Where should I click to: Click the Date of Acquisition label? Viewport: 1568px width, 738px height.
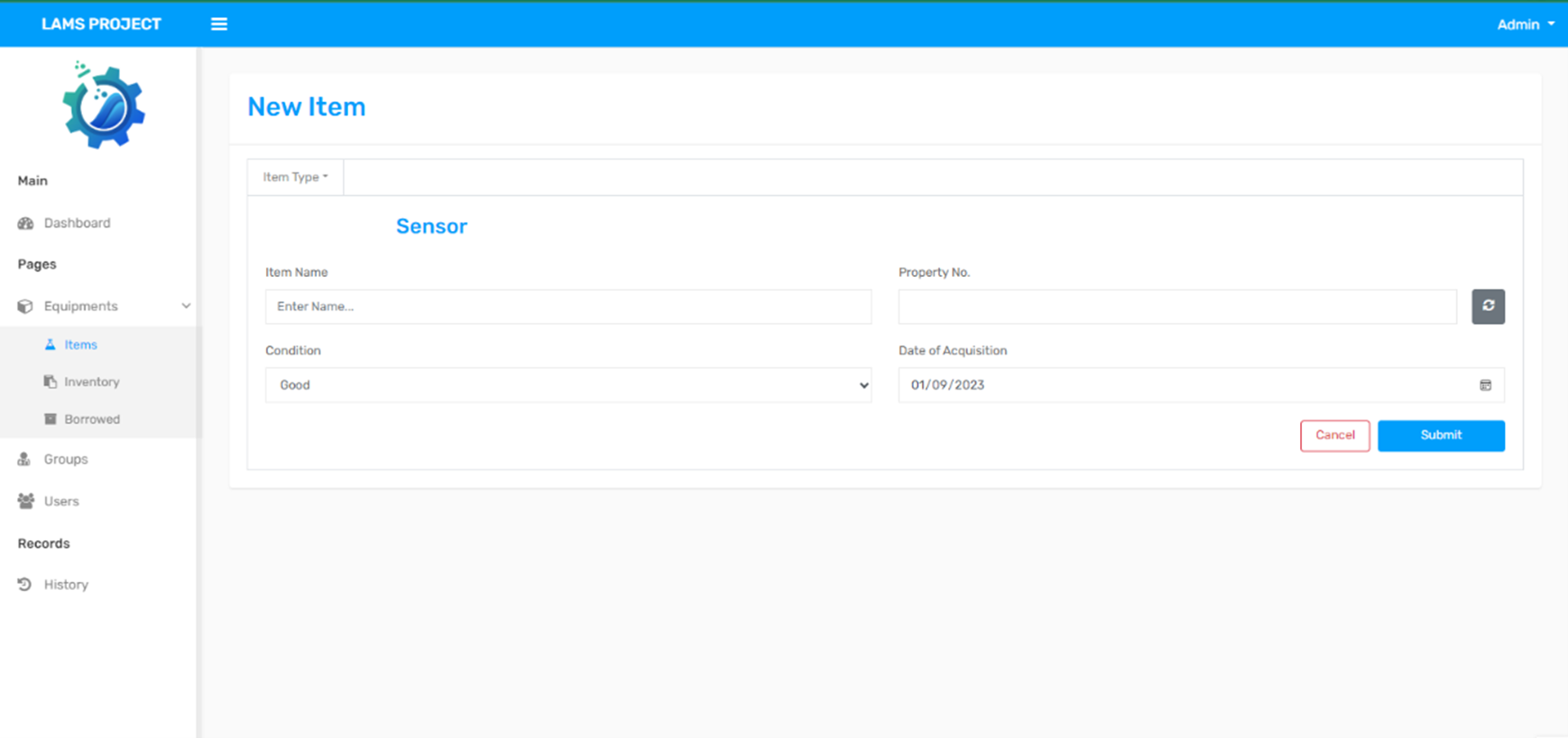pos(953,351)
